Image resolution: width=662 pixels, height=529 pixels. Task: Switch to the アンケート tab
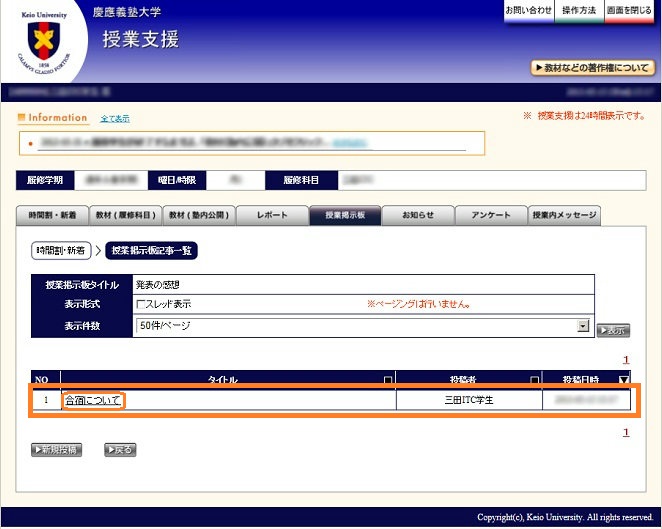pyautogui.click(x=491, y=215)
